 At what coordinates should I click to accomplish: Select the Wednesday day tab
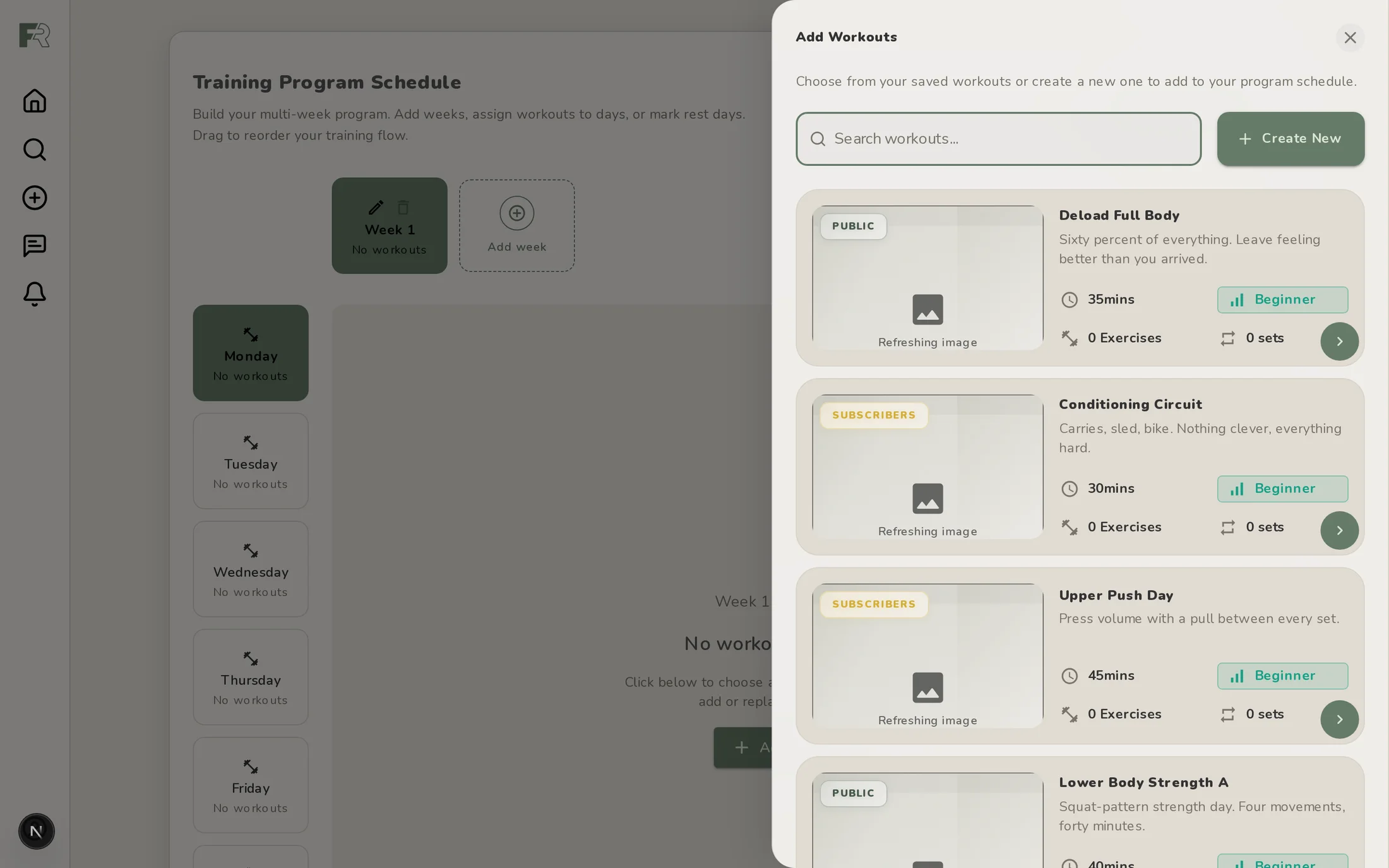click(x=251, y=569)
